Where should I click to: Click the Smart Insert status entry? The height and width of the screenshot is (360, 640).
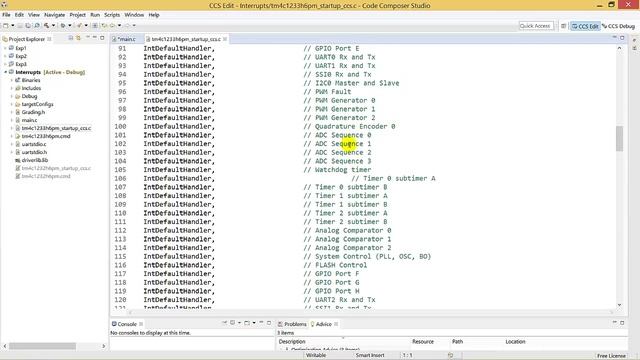click(x=369, y=356)
